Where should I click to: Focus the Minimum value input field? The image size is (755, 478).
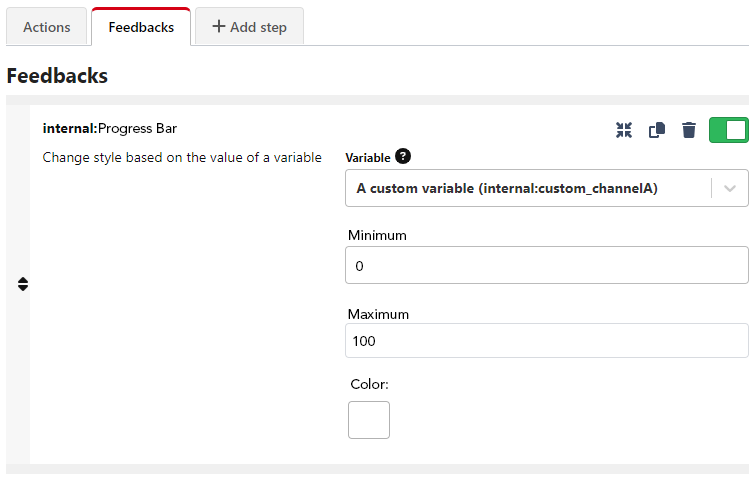547,265
